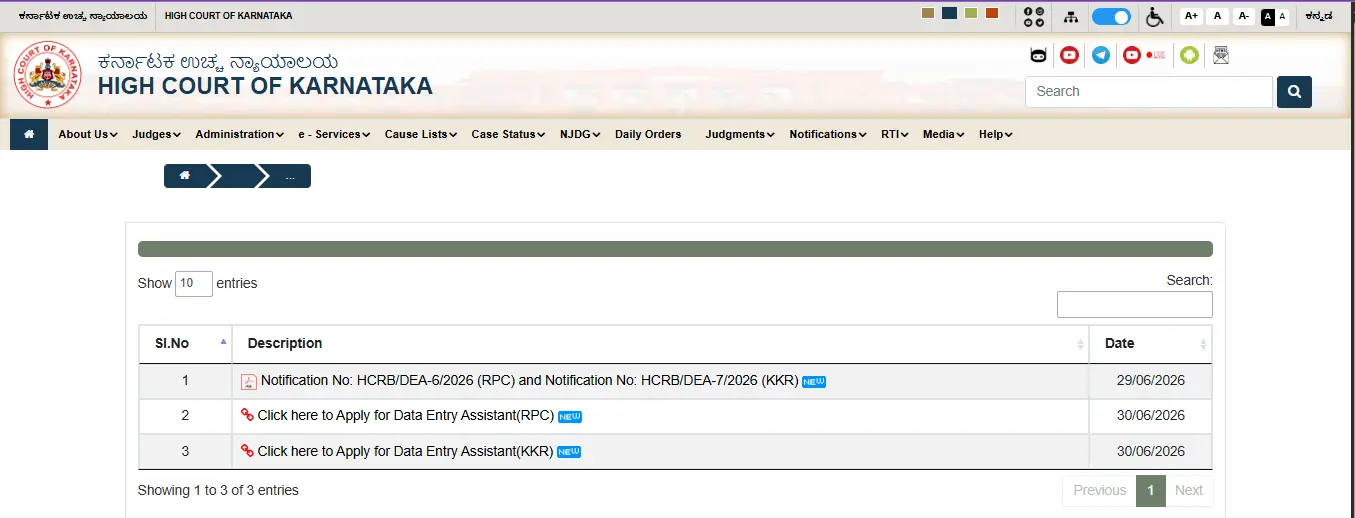The image size is (1355, 518).
Task: Go to the Home icon in the navigation bar
Action: click(29, 134)
